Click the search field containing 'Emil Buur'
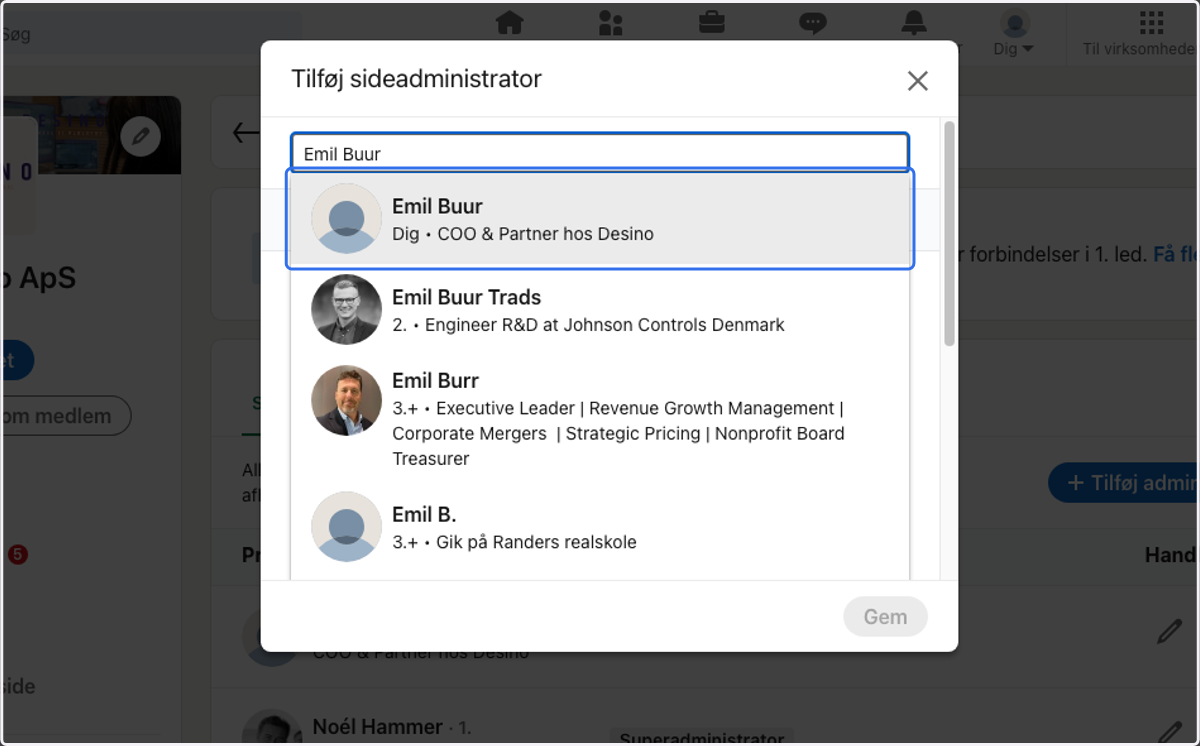Image resolution: width=1200 pixels, height=746 pixels. pyautogui.click(x=600, y=153)
